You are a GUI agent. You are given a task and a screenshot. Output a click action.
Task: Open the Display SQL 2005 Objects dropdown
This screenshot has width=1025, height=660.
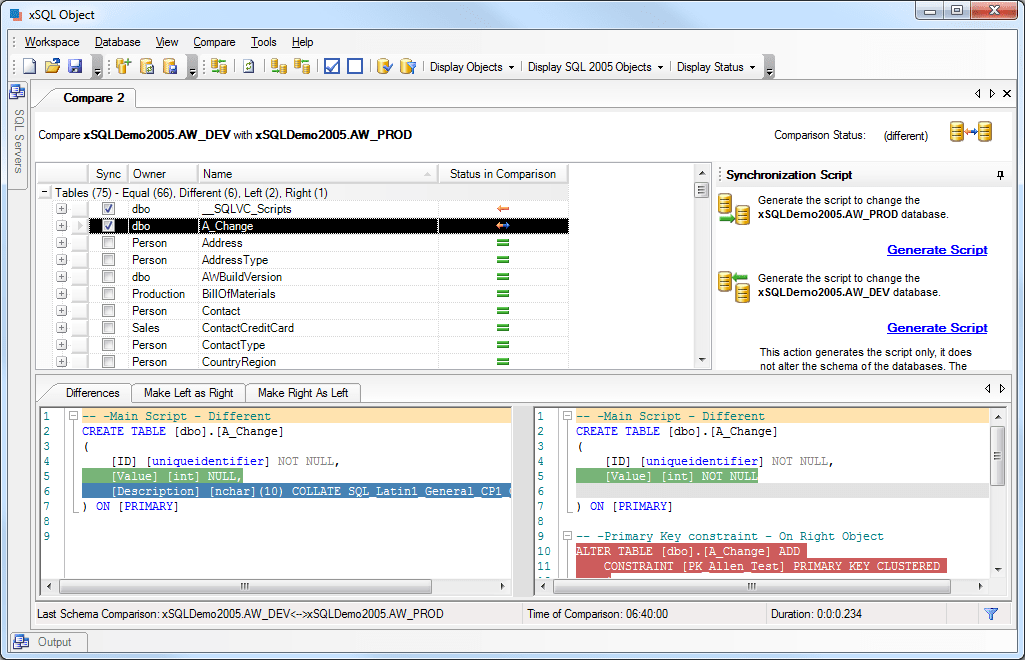click(x=596, y=67)
